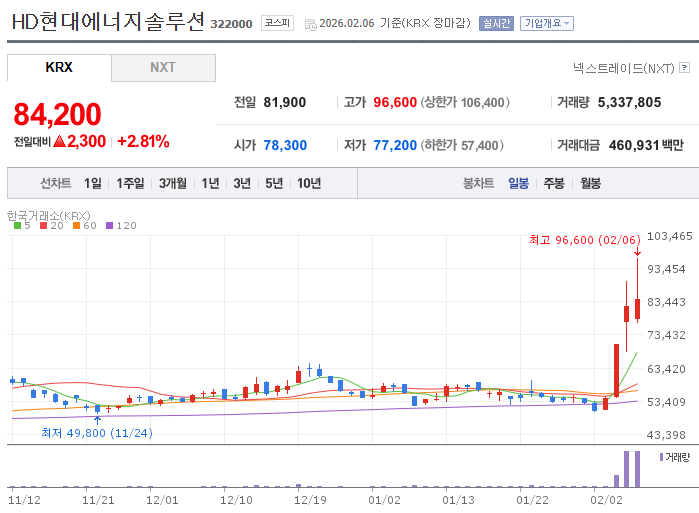Click the +2.81% change rate
Viewport: 699px width, 513px height.
click(x=143, y=142)
